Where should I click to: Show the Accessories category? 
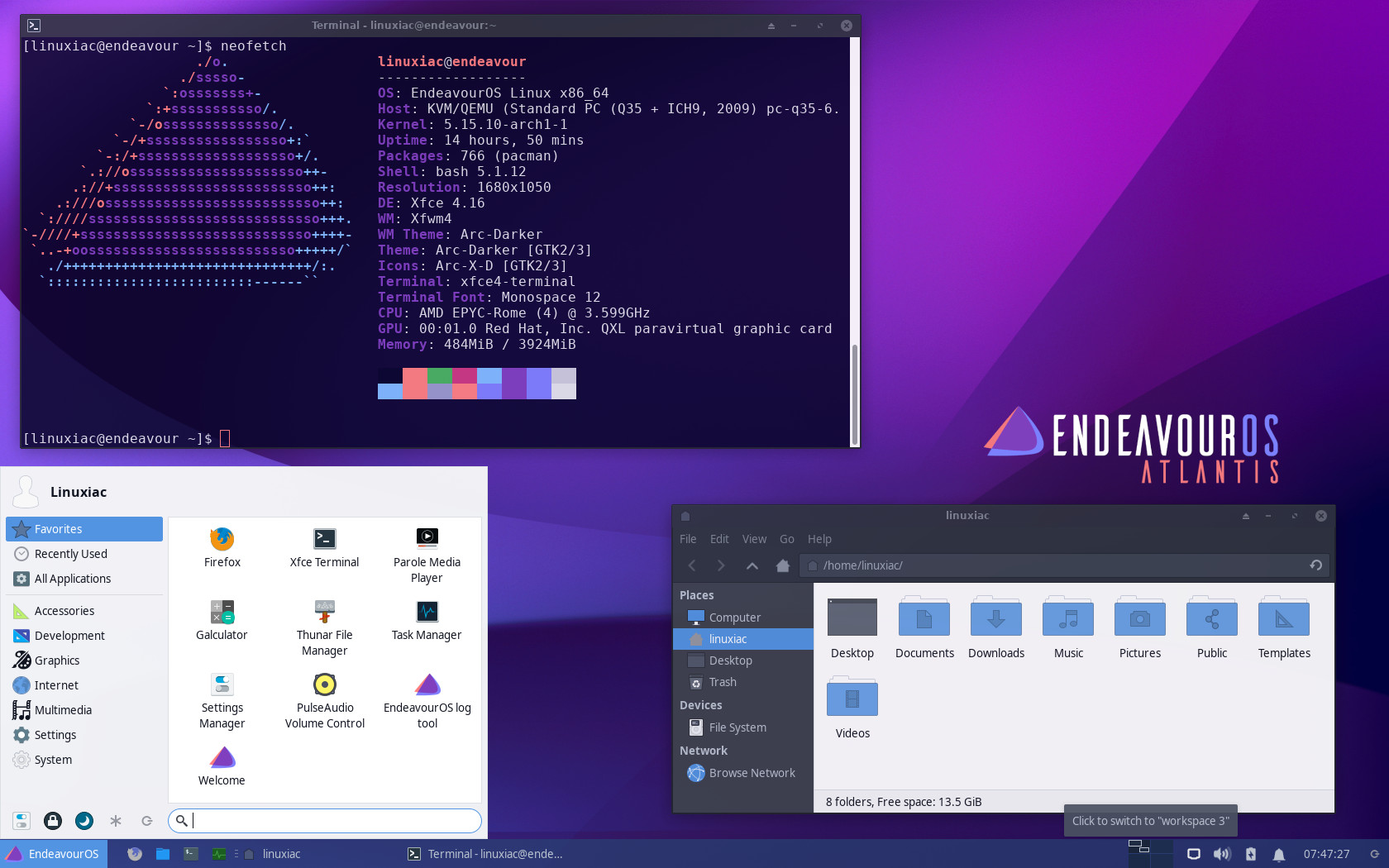click(84, 611)
